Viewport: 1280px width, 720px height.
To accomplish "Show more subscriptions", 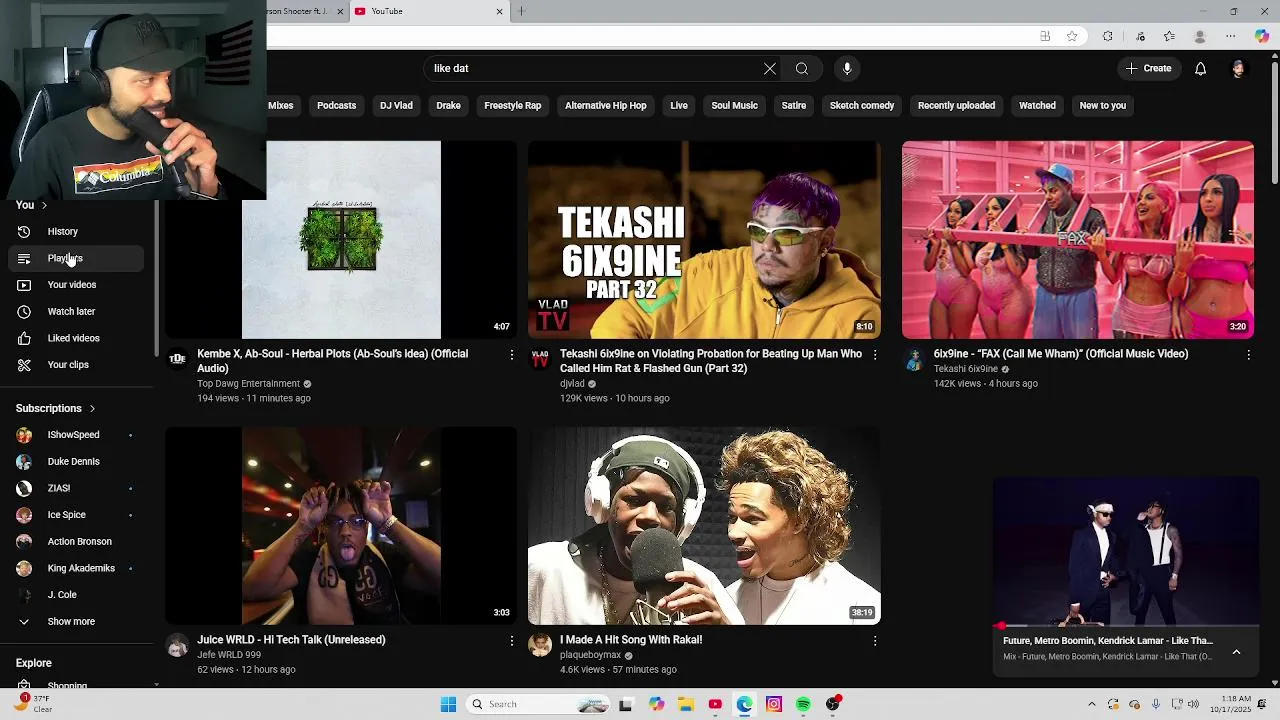I will (76, 622).
